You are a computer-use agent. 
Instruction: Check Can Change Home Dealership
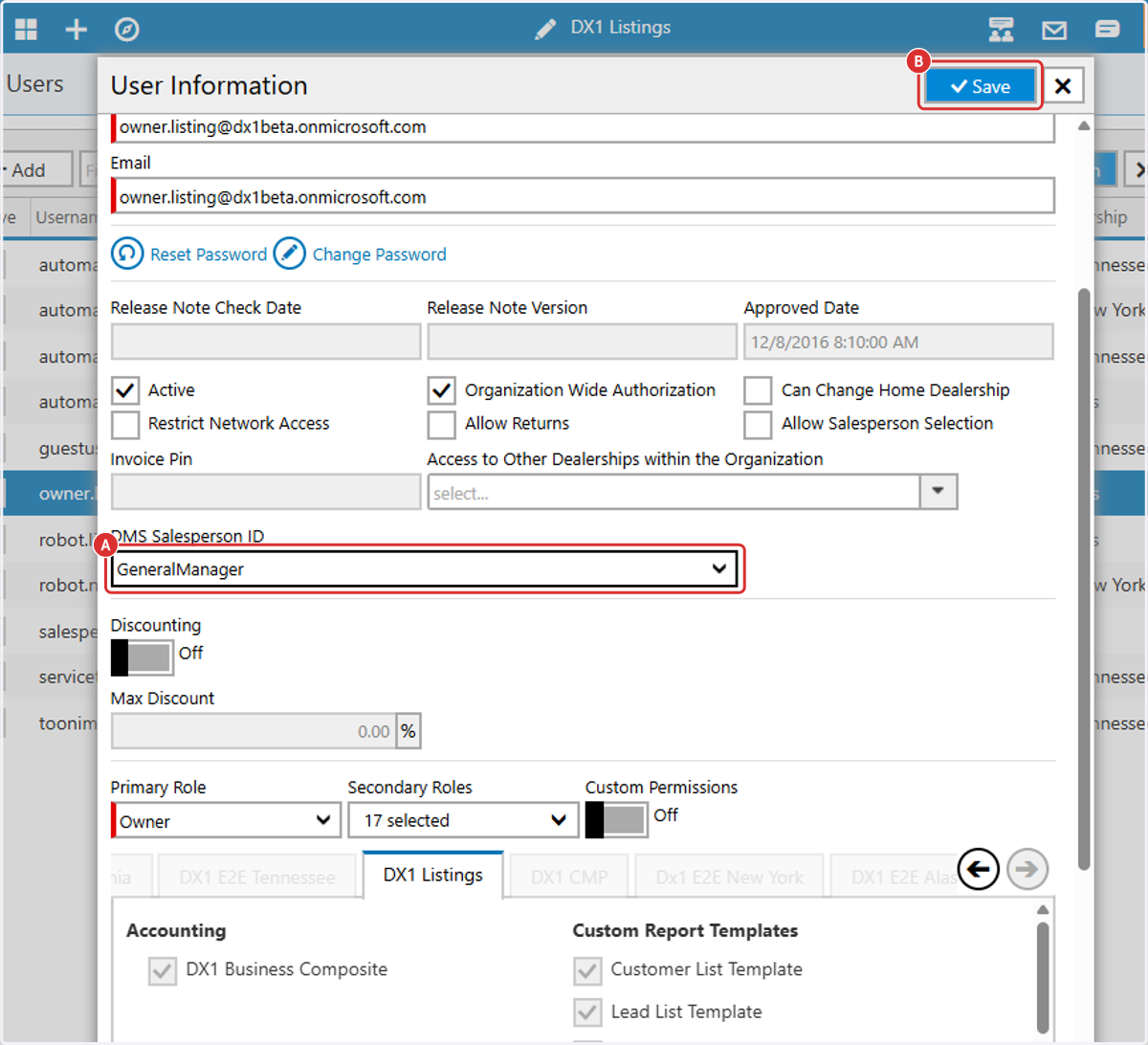coord(758,390)
